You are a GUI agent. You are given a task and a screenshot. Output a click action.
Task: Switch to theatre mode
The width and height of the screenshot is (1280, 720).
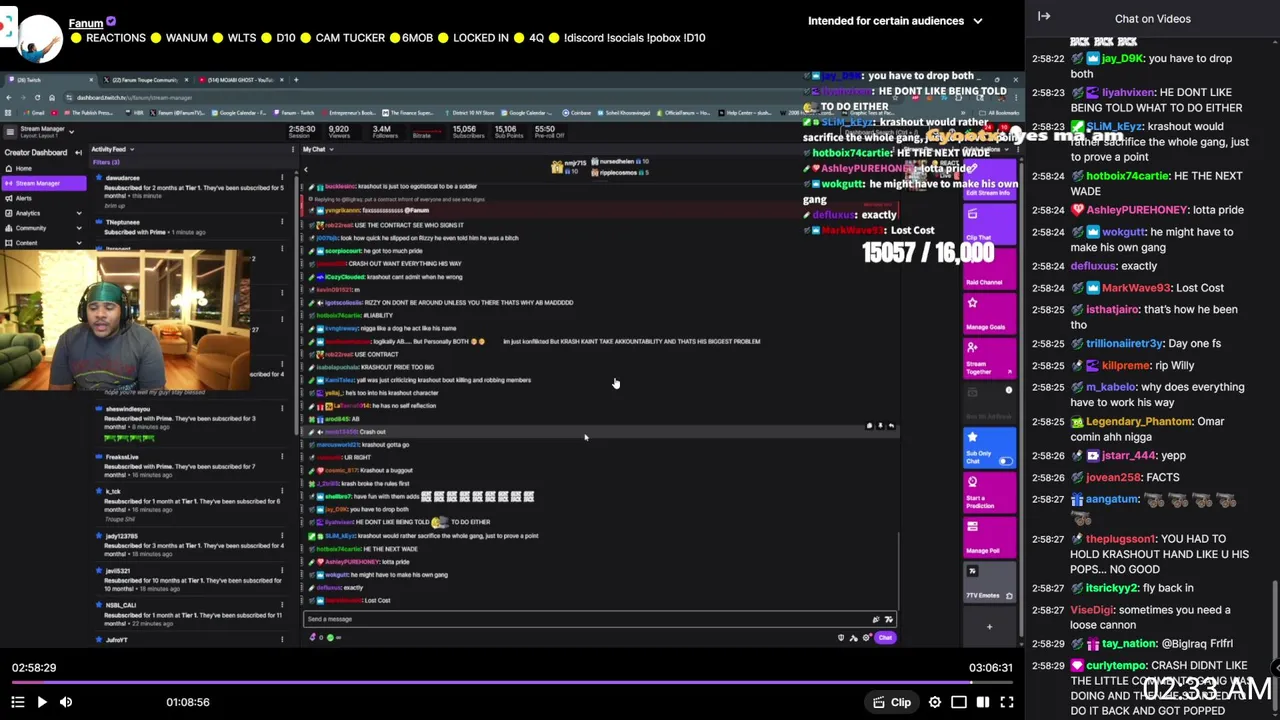click(x=959, y=702)
